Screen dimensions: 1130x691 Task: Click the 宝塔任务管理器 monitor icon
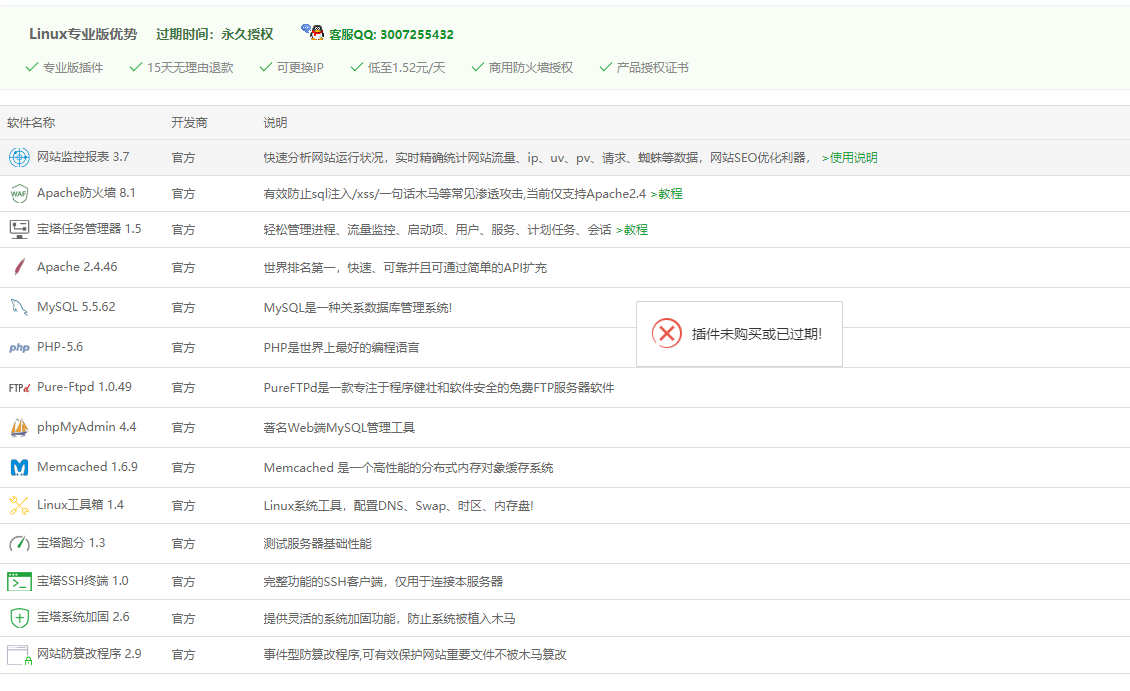[x=19, y=229]
